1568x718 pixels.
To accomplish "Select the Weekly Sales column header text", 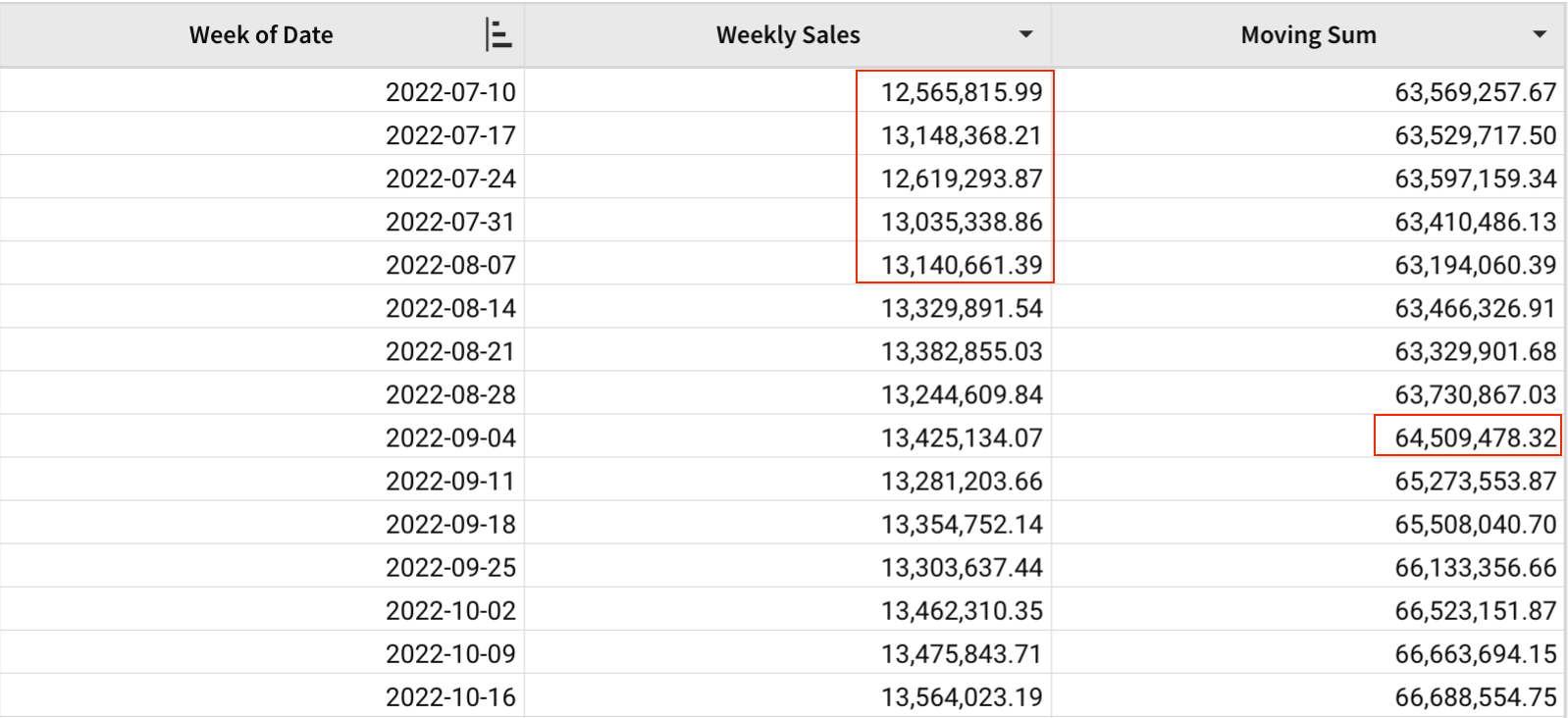I will click(x=788, y=35).
